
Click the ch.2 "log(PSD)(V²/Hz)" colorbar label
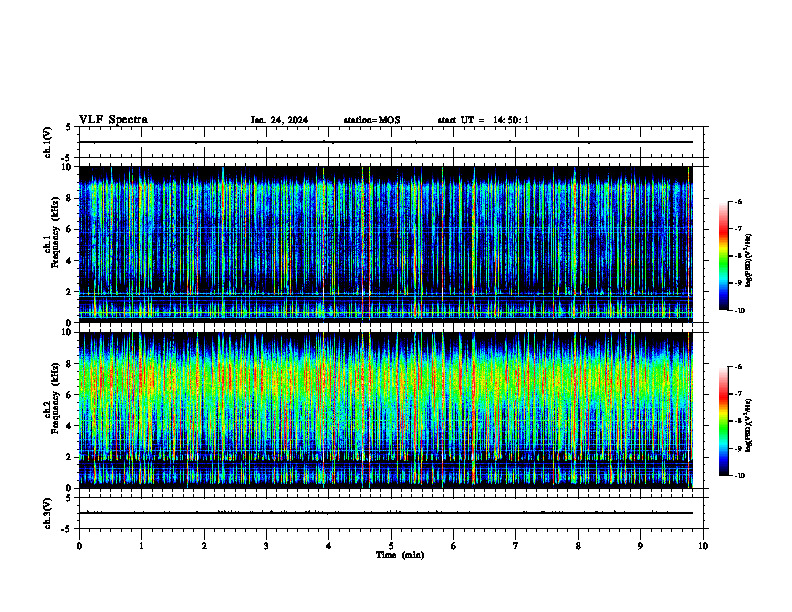coord(749,425)
